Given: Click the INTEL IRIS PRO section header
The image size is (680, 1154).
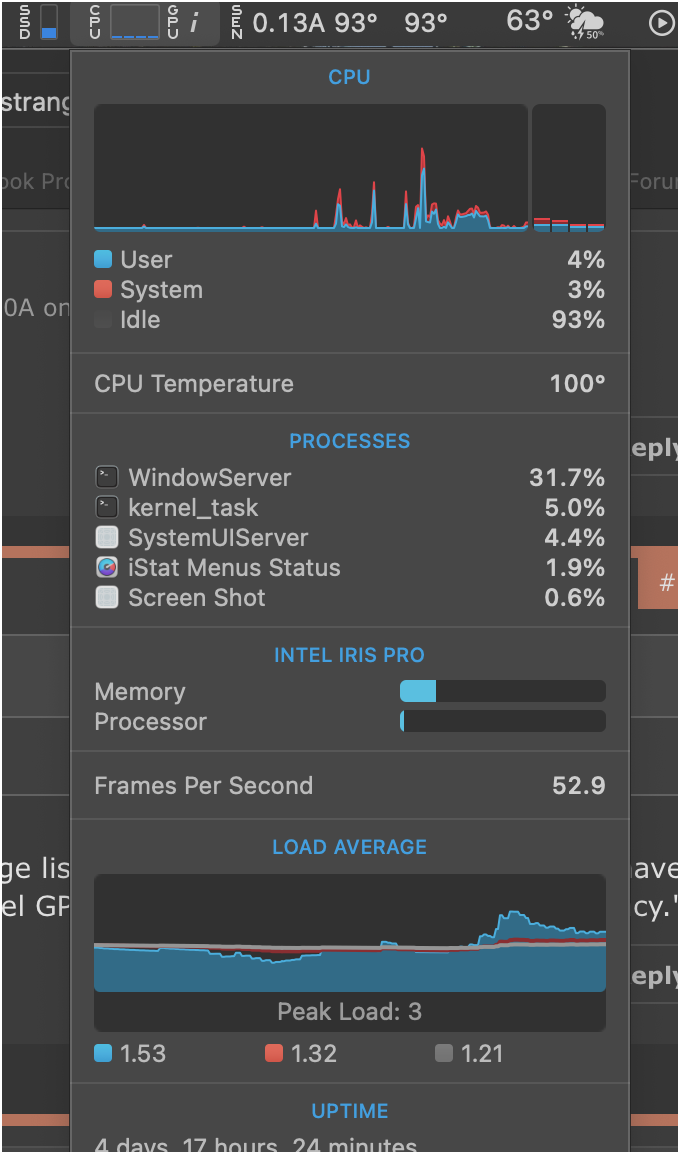Looking at the screenshot, I should point(349,655).
